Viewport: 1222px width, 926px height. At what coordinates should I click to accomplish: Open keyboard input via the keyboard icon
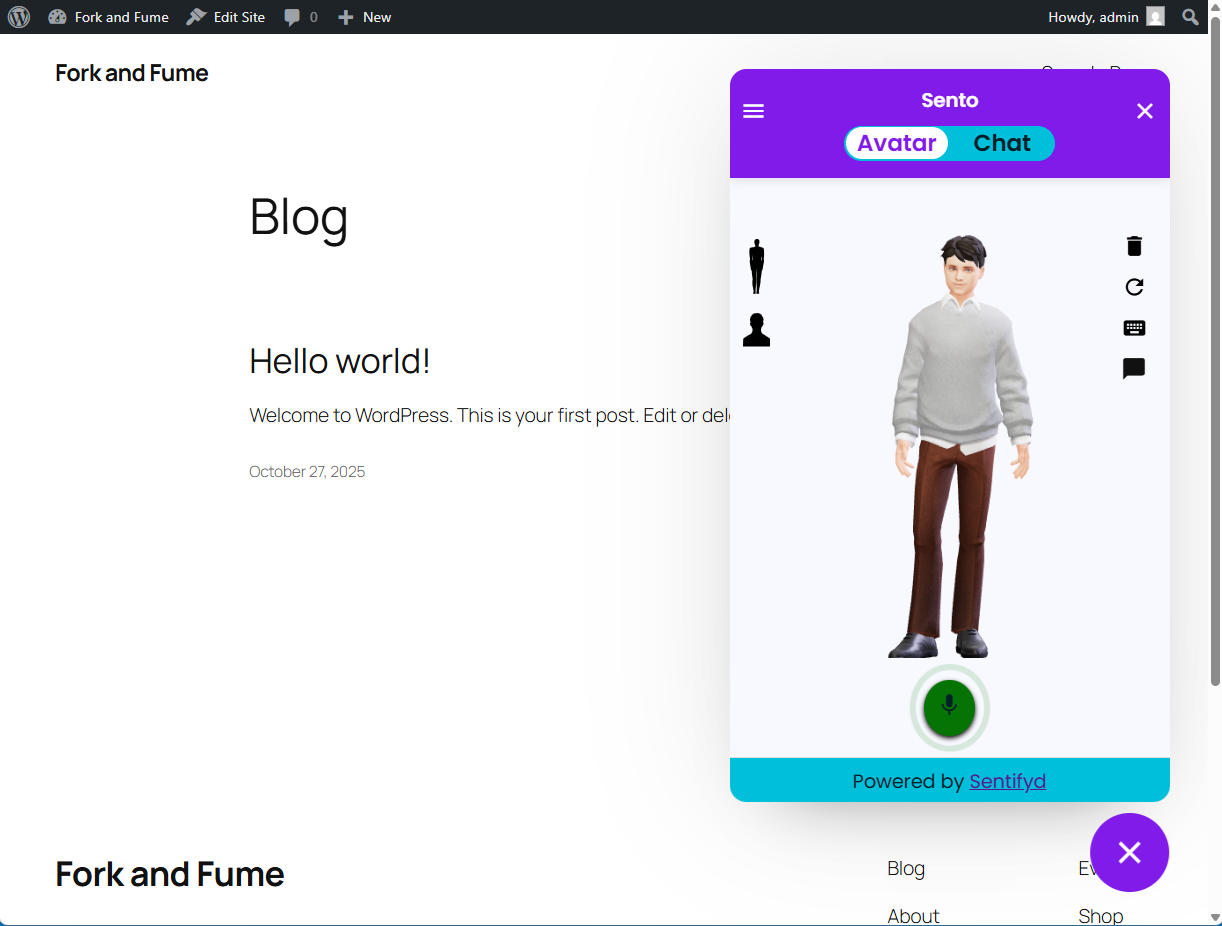1134,327
